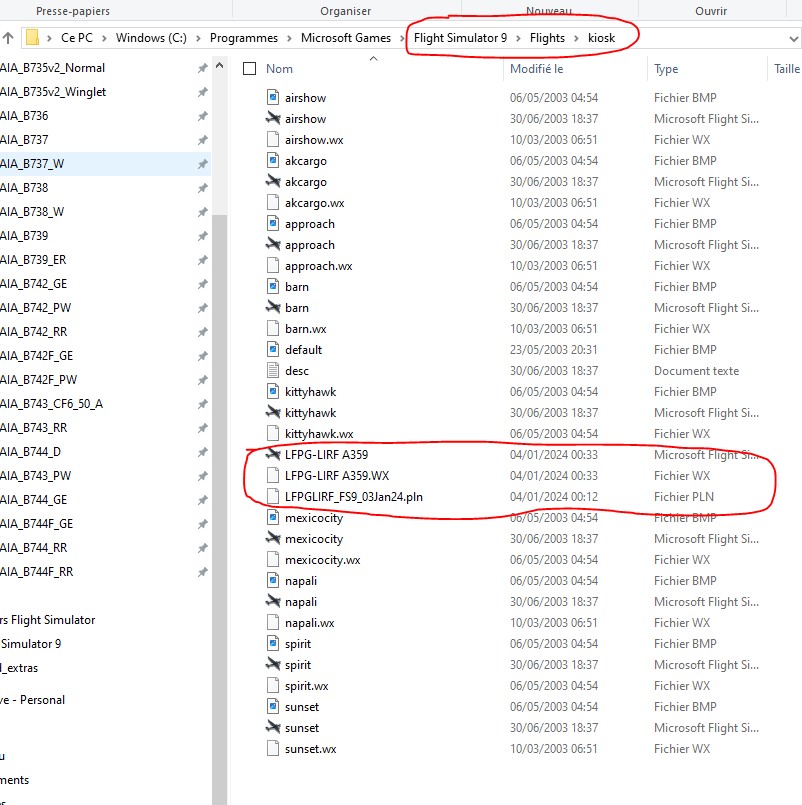Select the approach.wx file name
This screenshot has height=805, width=802.
[x=318, y=266]
